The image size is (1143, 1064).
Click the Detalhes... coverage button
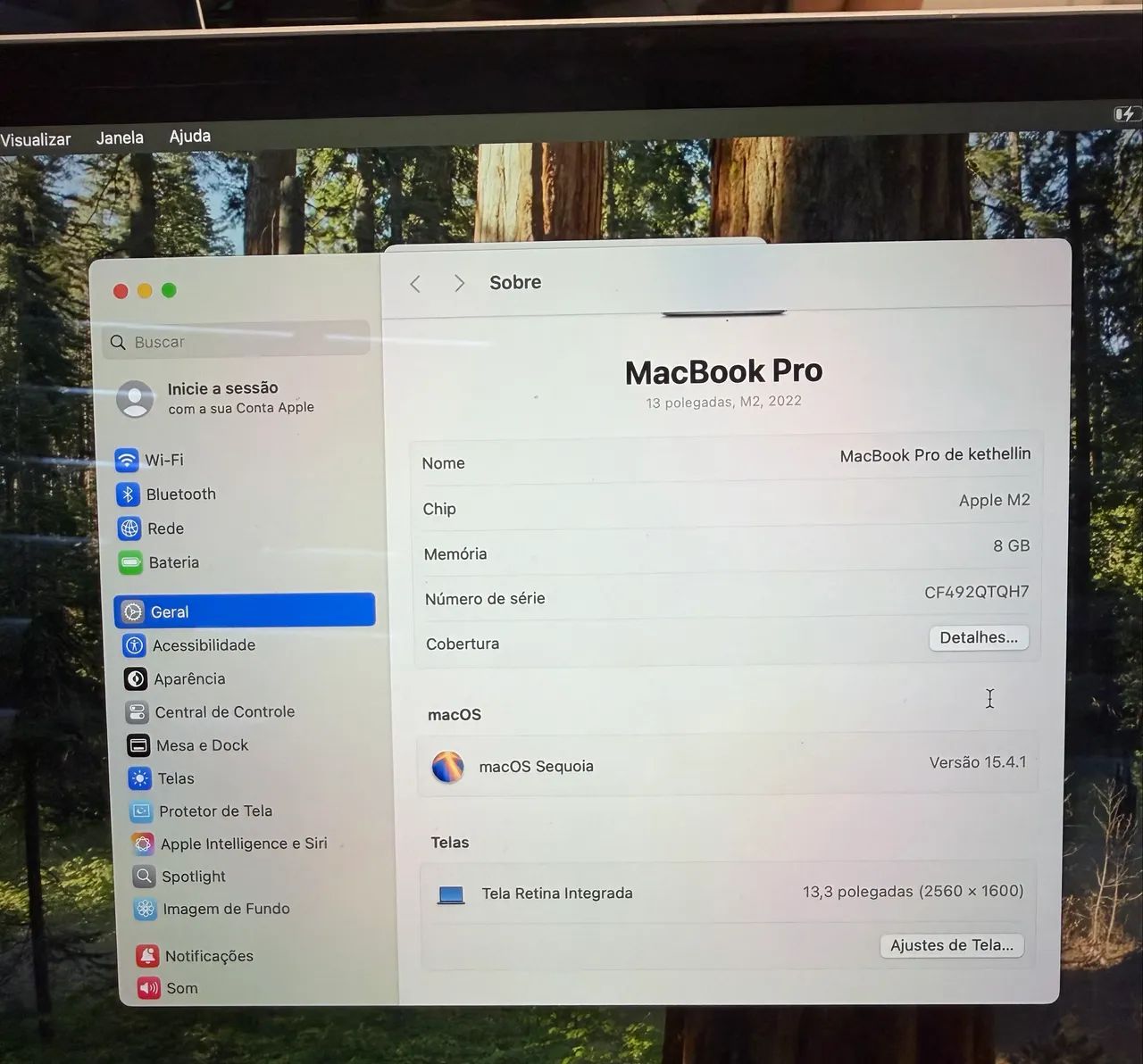(979, 638)
